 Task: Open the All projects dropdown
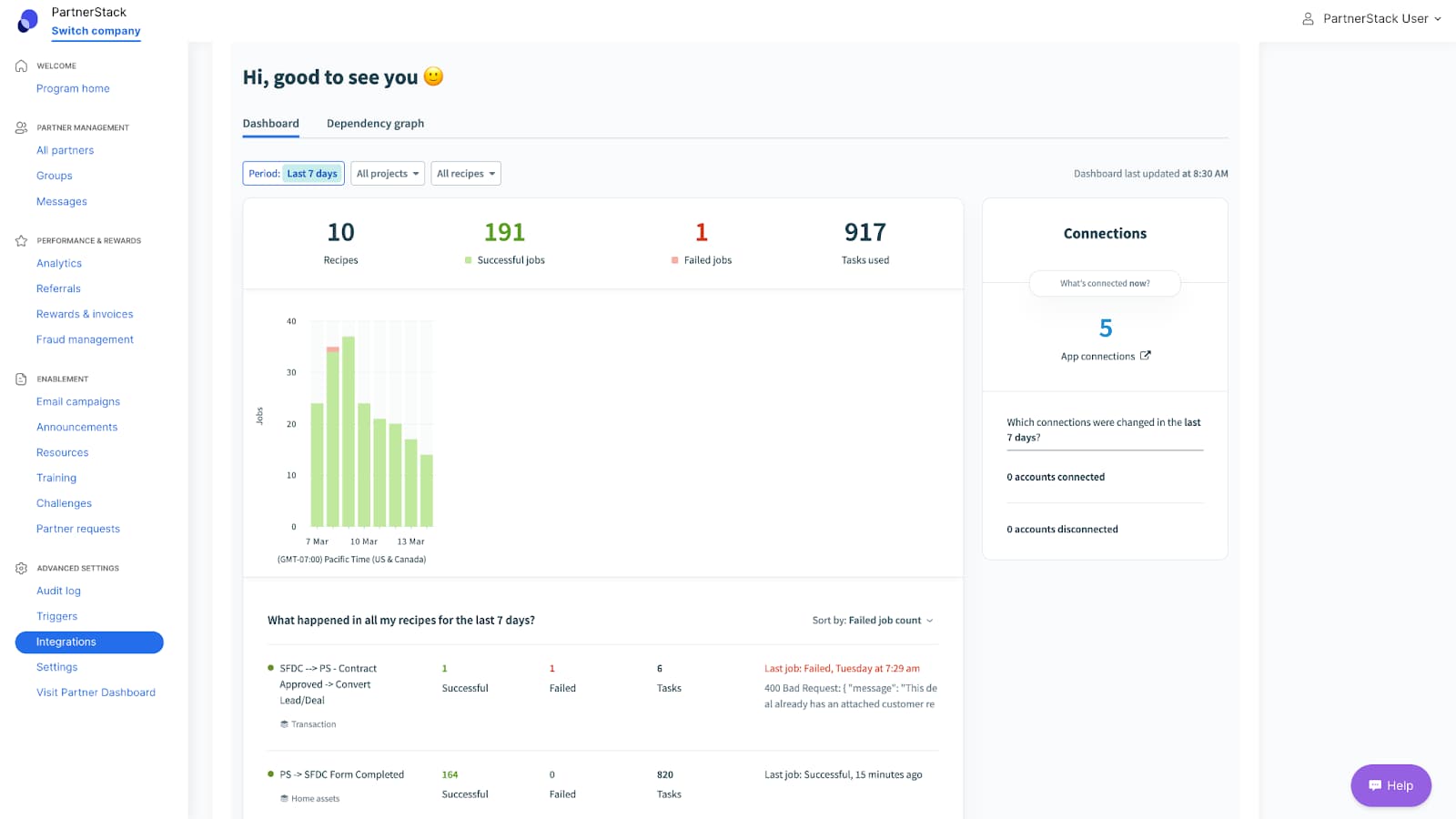pyautogui.click(x=387, y=173)
